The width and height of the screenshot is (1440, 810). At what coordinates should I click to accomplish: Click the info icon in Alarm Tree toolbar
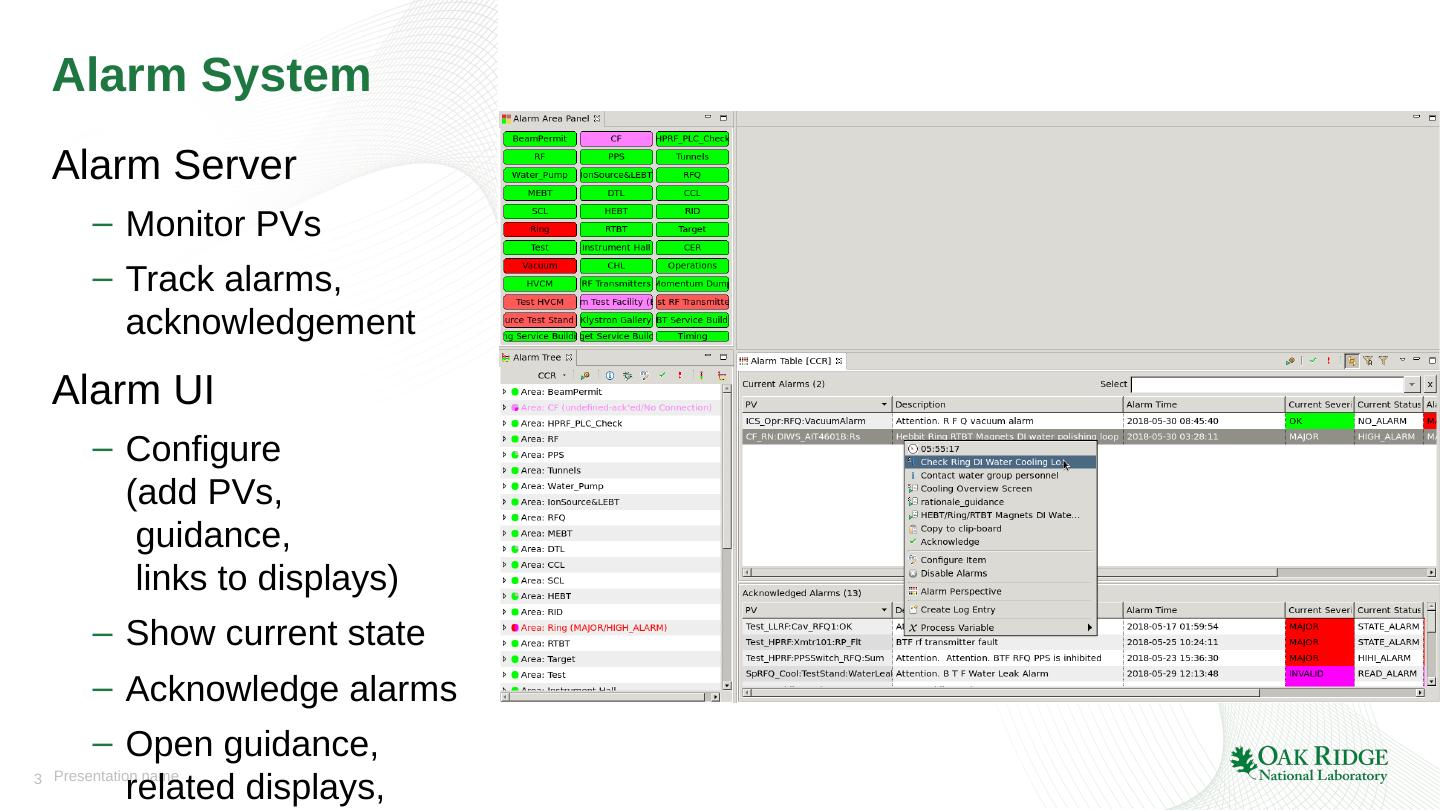(610, 376)
